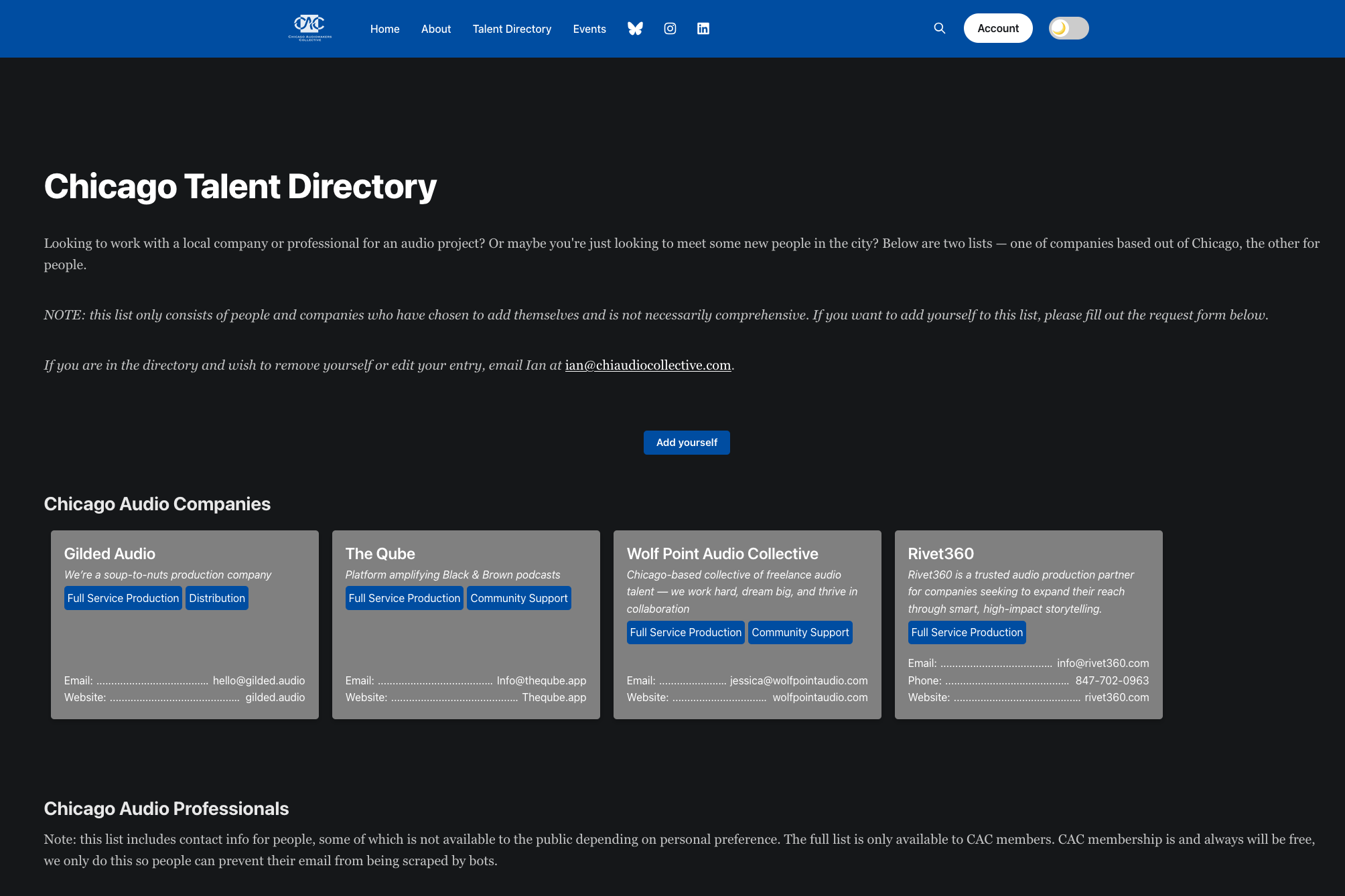Open the Talent Directory menu item
This screenshot has height=896, width=1345.
(512, 29)
